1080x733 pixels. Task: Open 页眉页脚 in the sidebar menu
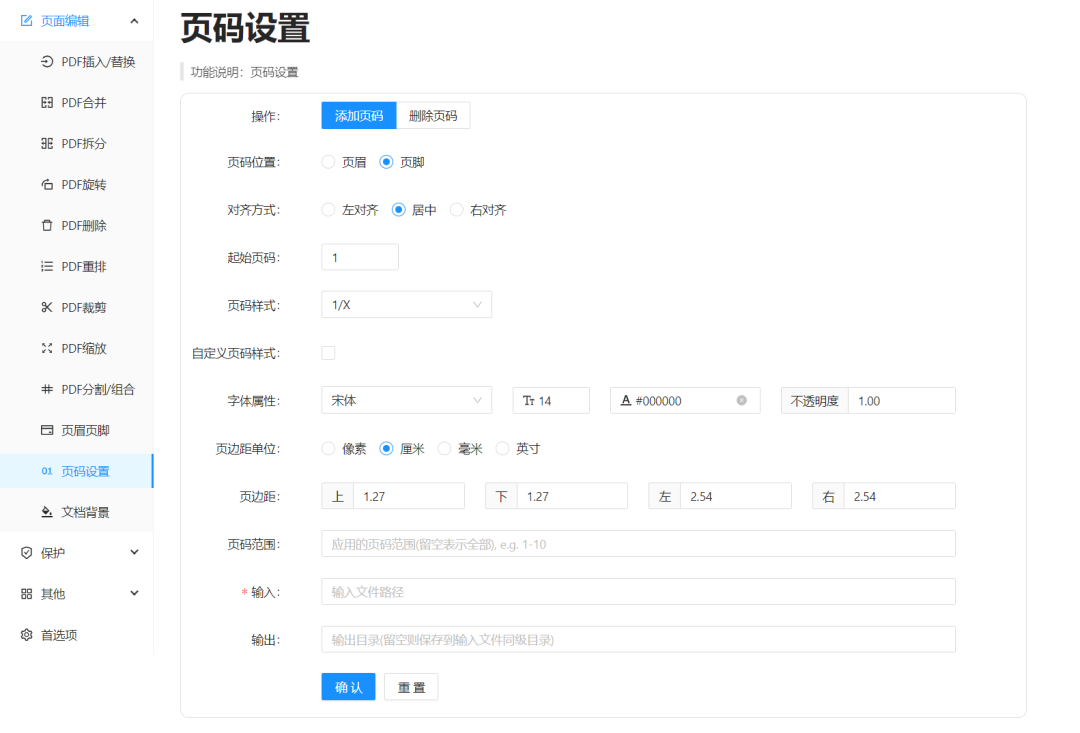pos(85,430)
